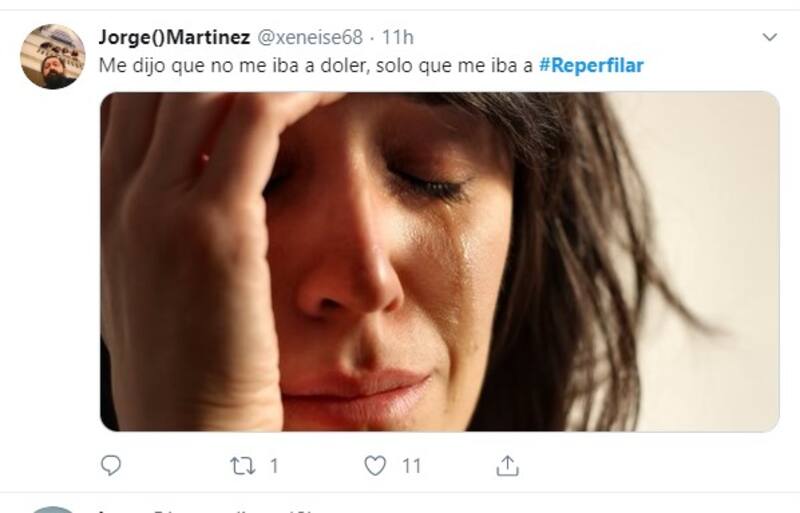
Task: Click the like count of 11
Action: [x=411, y=466]
